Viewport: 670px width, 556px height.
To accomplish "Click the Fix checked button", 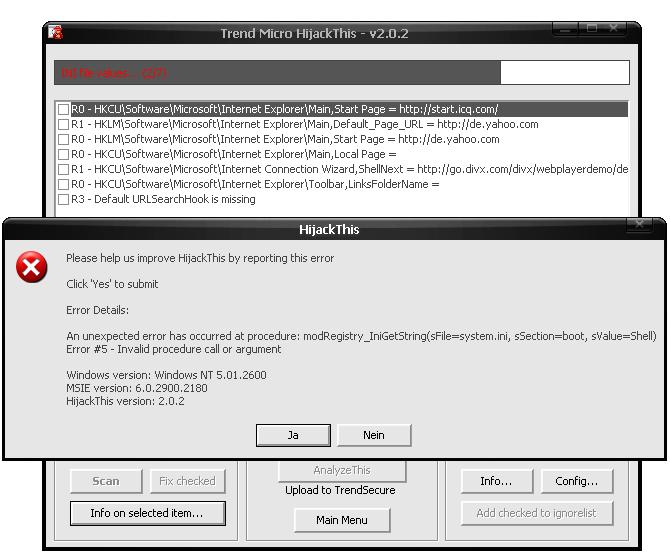I will [187, 481].
